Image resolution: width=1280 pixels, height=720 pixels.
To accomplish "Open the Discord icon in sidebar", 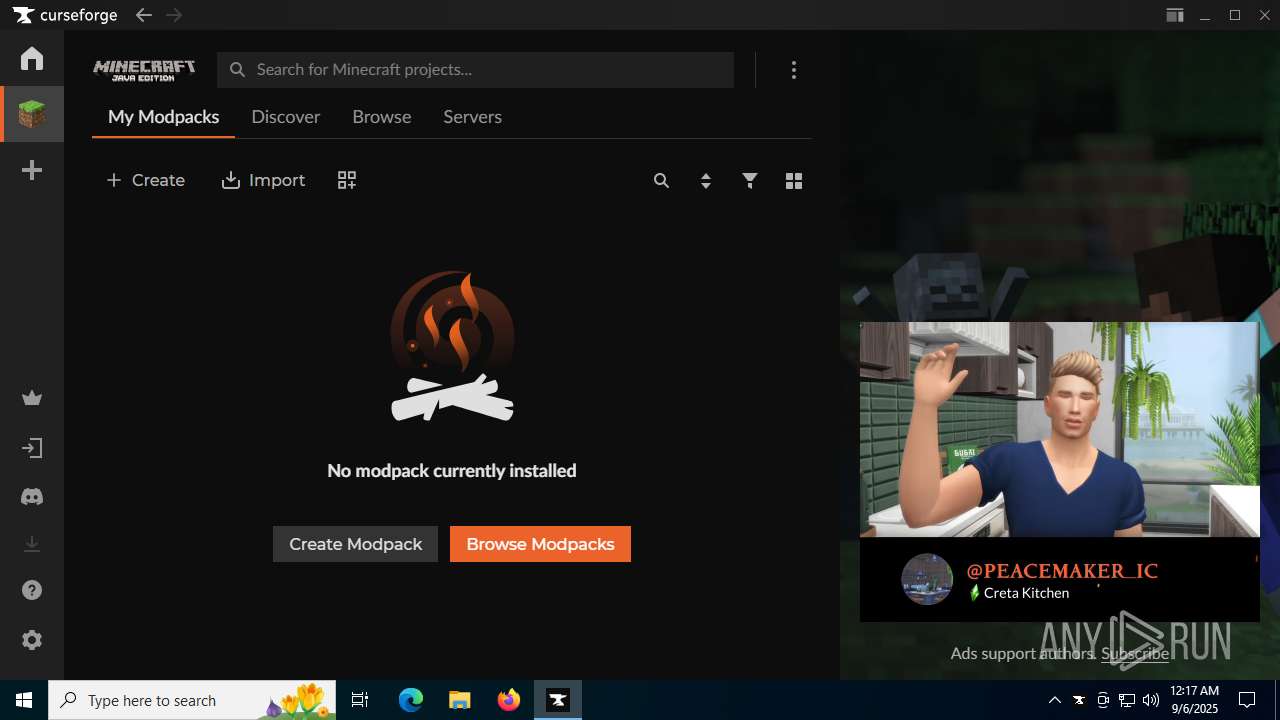I will [x=32, y=497].
